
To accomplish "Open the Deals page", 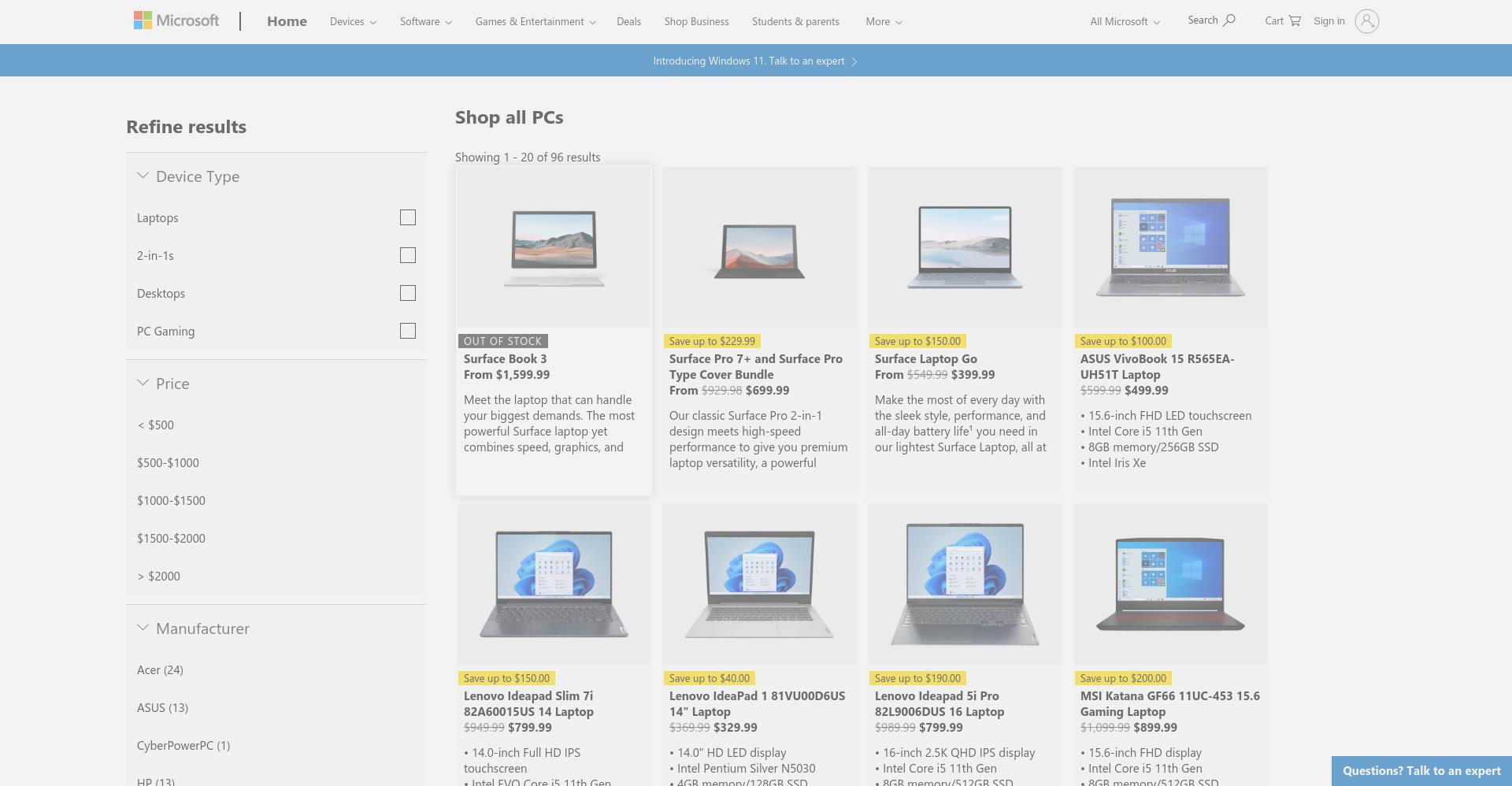I will click(x=628, y=21).
